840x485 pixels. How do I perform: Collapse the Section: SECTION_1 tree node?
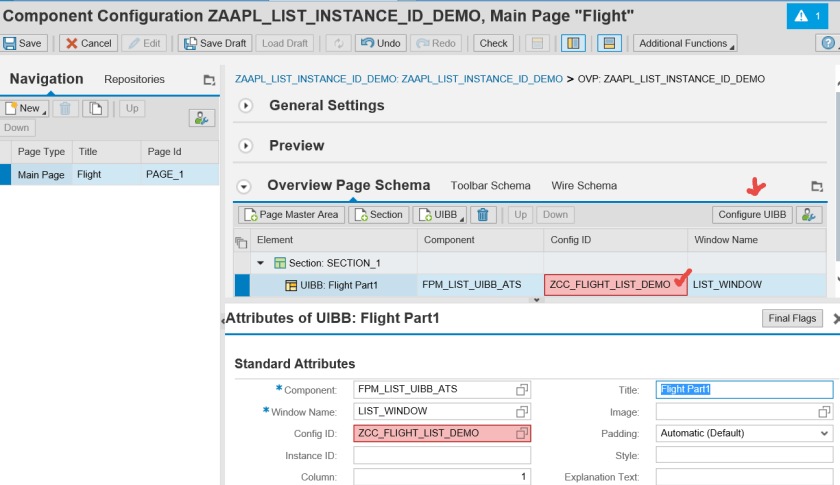[262, 263]
